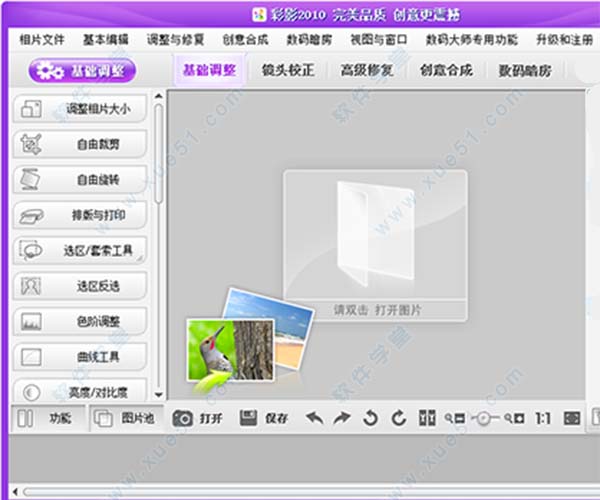600x500 pixels.
Task: Click the 保存 floppy disk icon
Action: click(x=248, y=418)
